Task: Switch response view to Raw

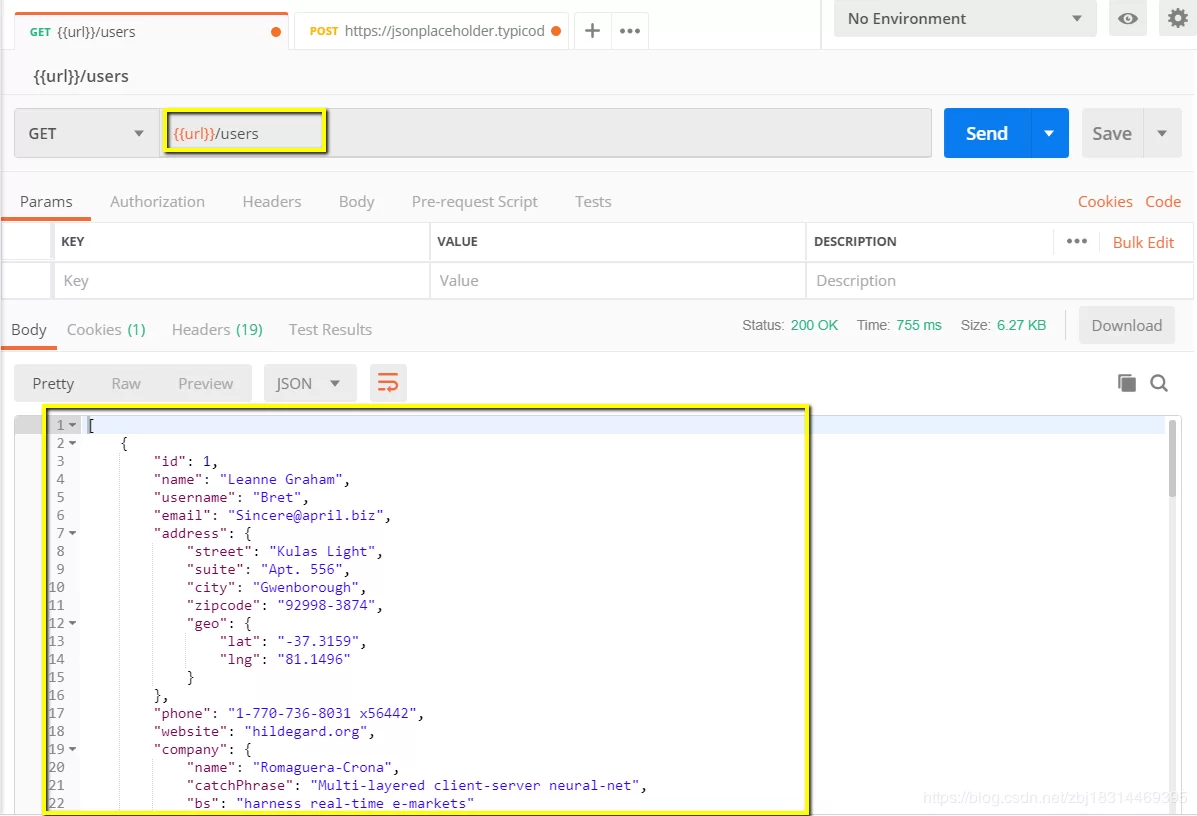Action: coord(126,383)
